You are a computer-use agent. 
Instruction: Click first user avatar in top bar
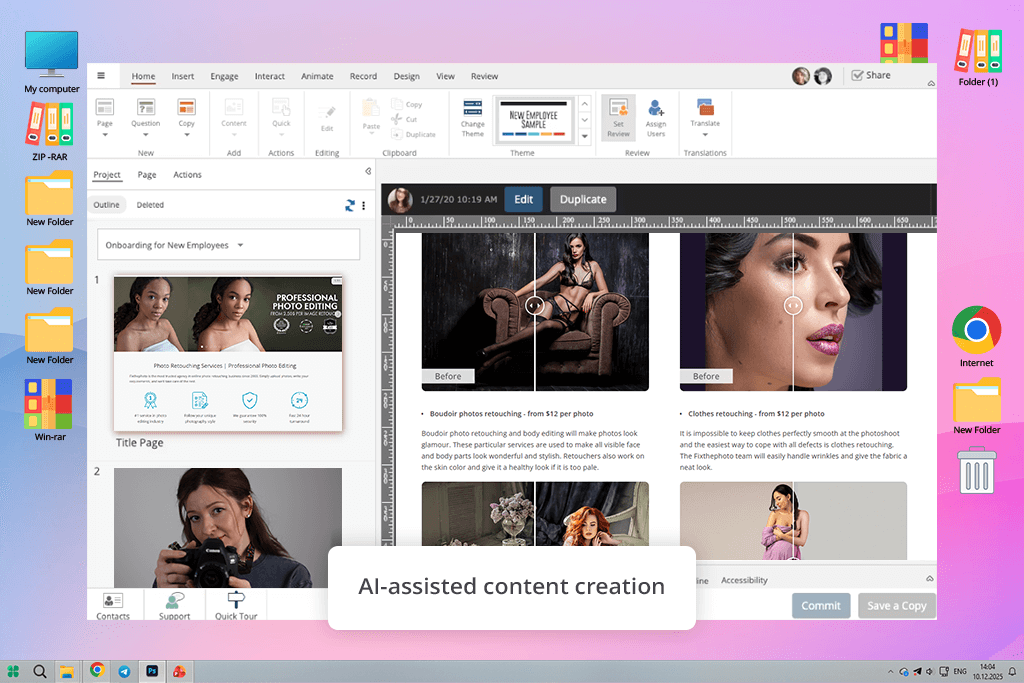[801, 76]
